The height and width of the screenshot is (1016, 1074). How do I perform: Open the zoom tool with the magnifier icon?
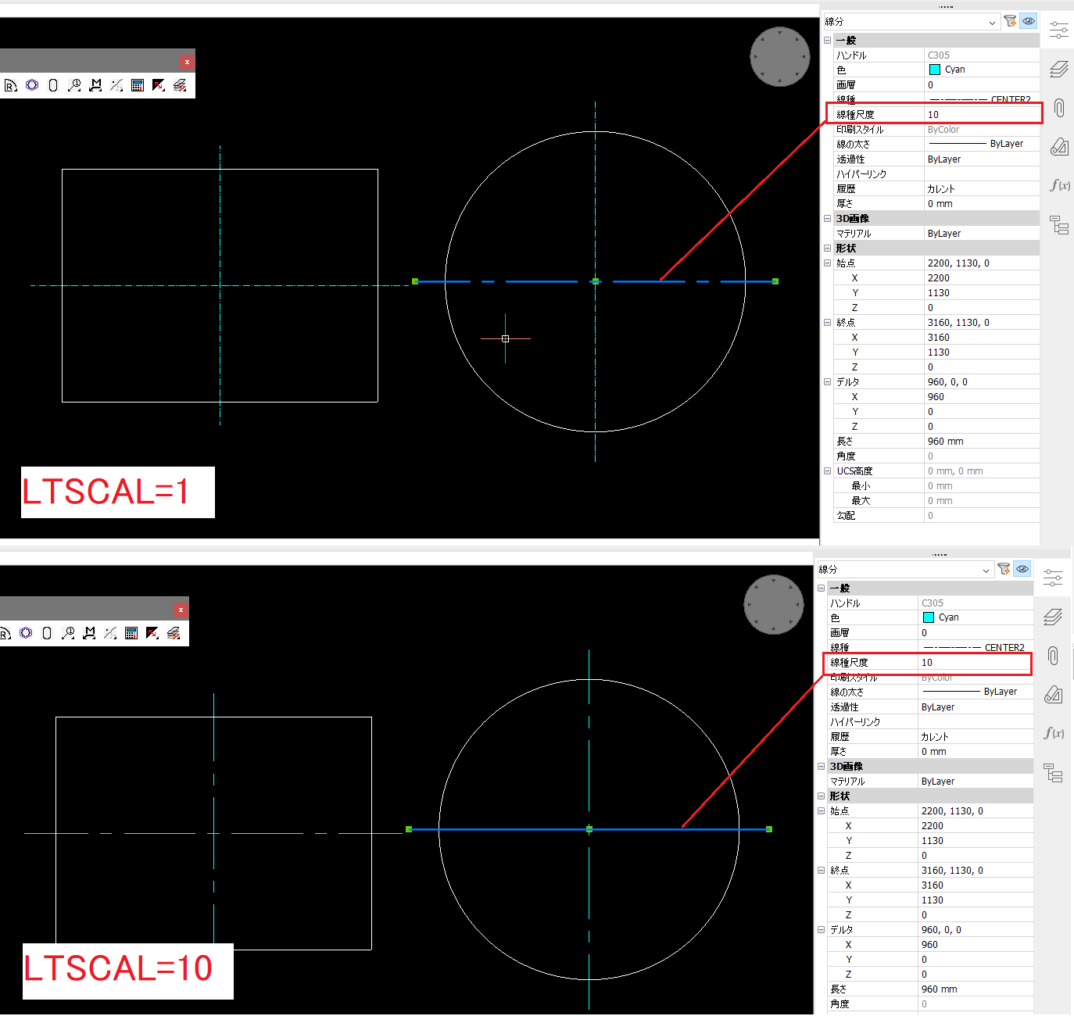tap(74, 85)
